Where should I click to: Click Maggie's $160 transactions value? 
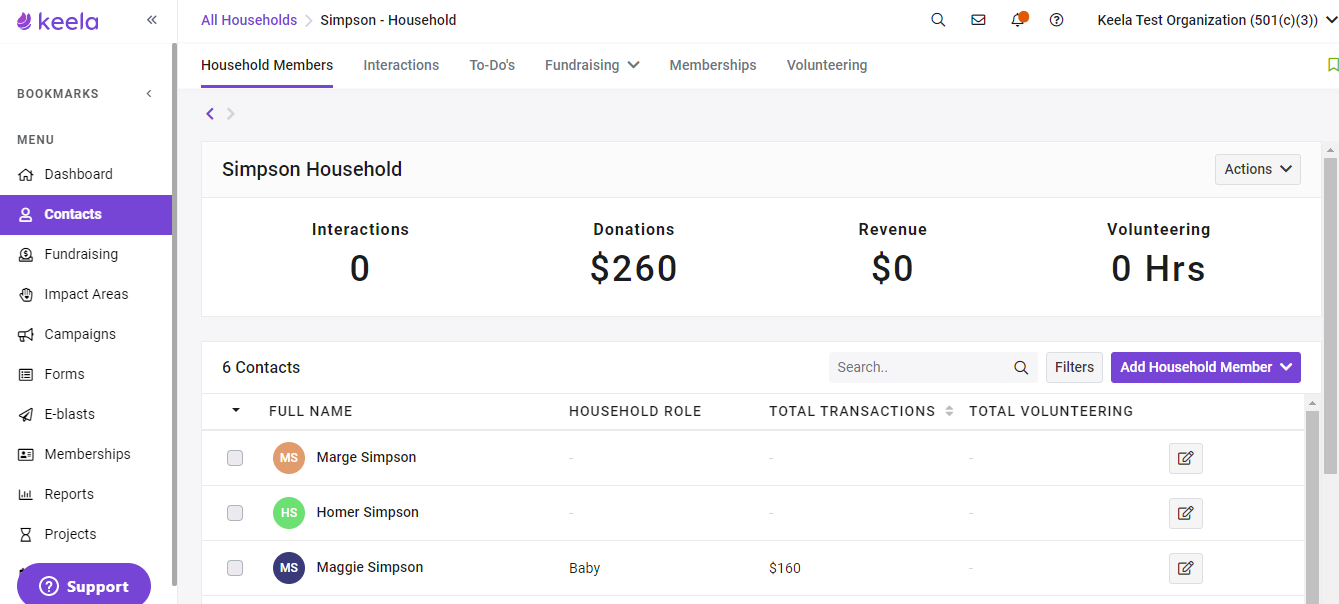click(x=785, y=568)
